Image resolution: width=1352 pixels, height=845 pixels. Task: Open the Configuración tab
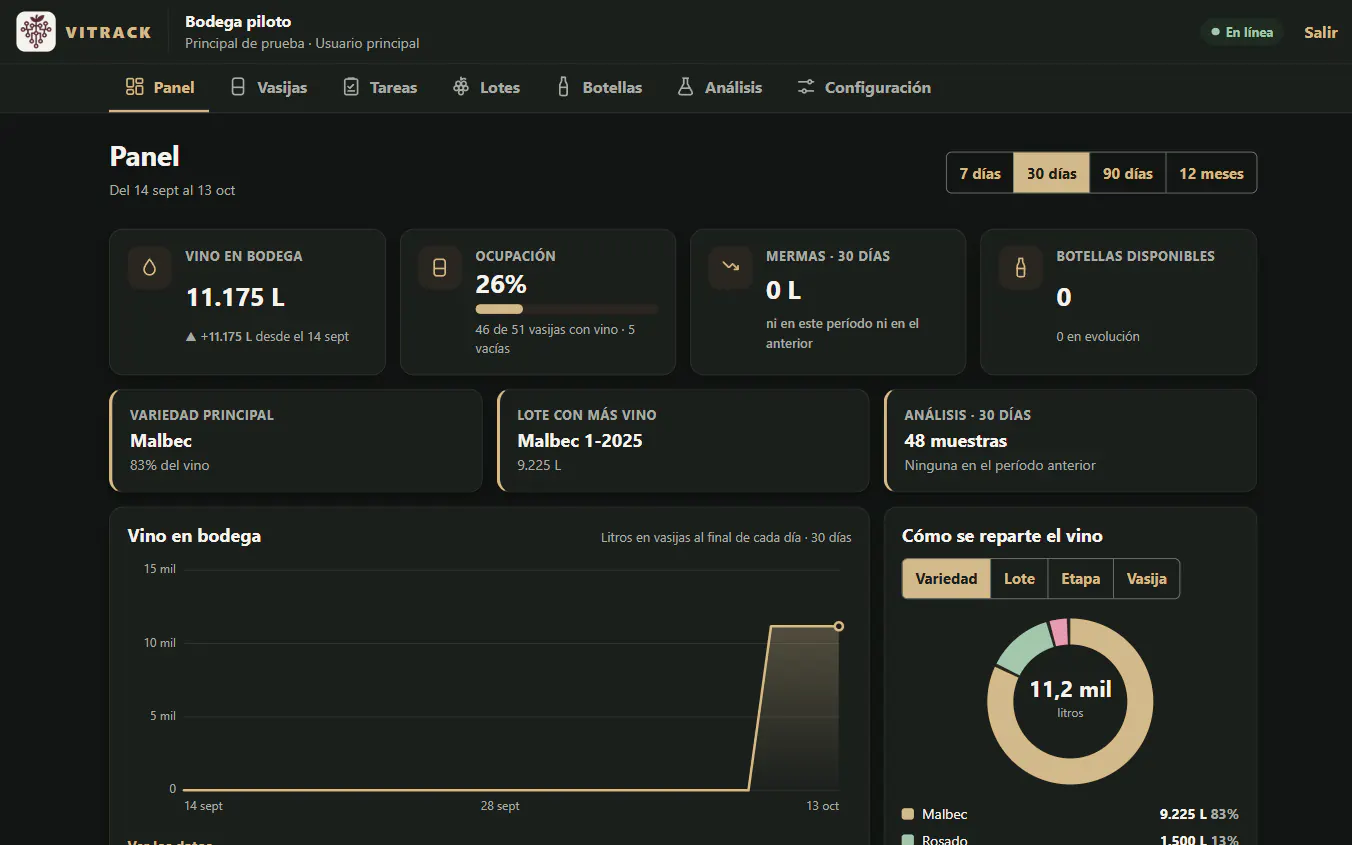click(x=864, y=88)
